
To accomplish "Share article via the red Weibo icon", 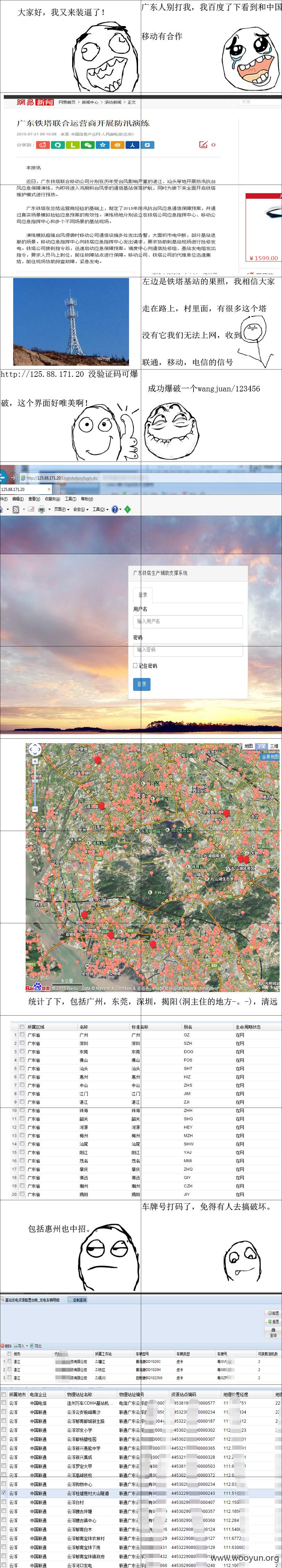I will tap(43, 145).
